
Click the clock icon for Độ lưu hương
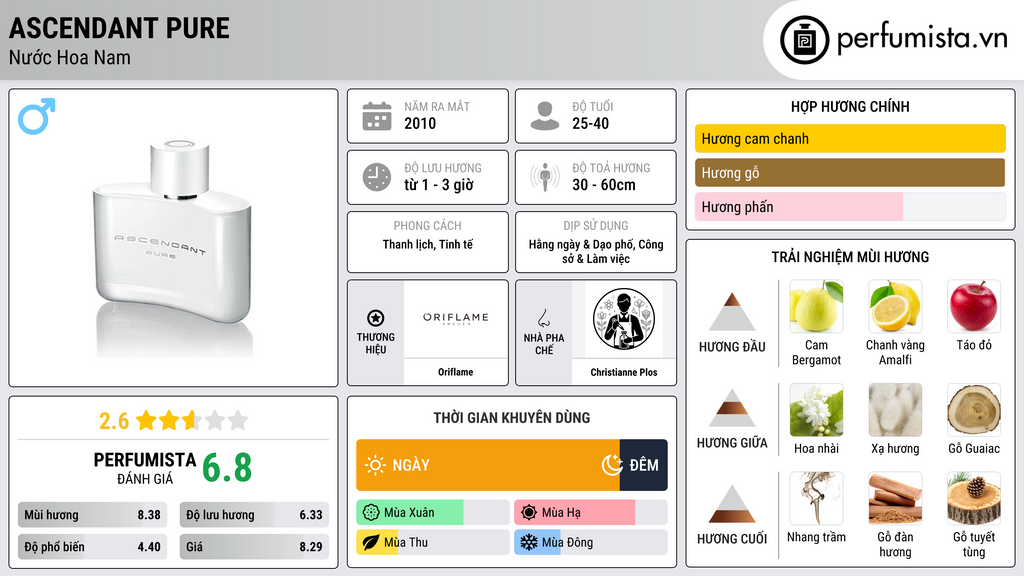(377, 177)
